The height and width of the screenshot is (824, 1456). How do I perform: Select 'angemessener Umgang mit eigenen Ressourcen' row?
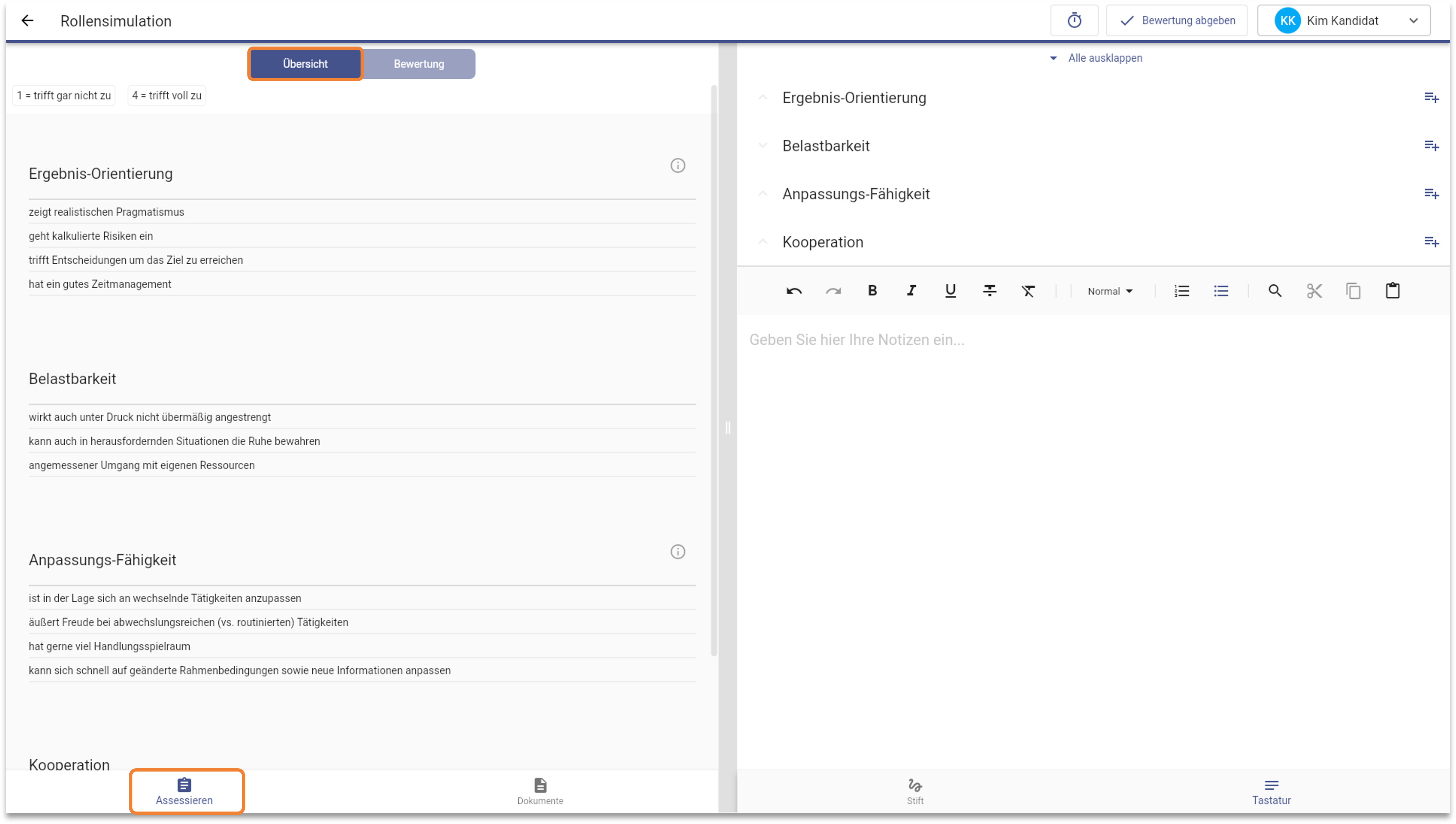[362, 465]
